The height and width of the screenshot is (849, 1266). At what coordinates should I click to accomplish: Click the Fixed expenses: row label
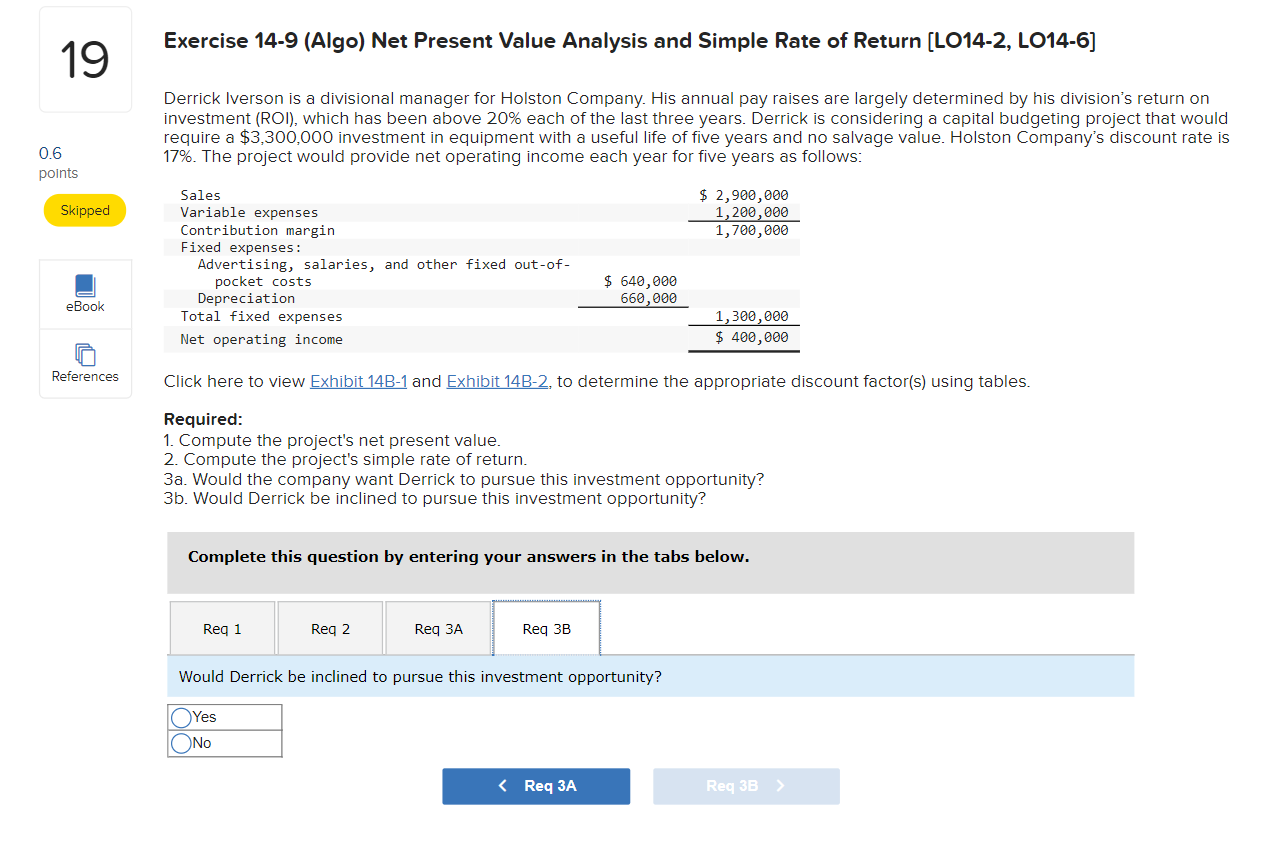(x=241, y=247)
